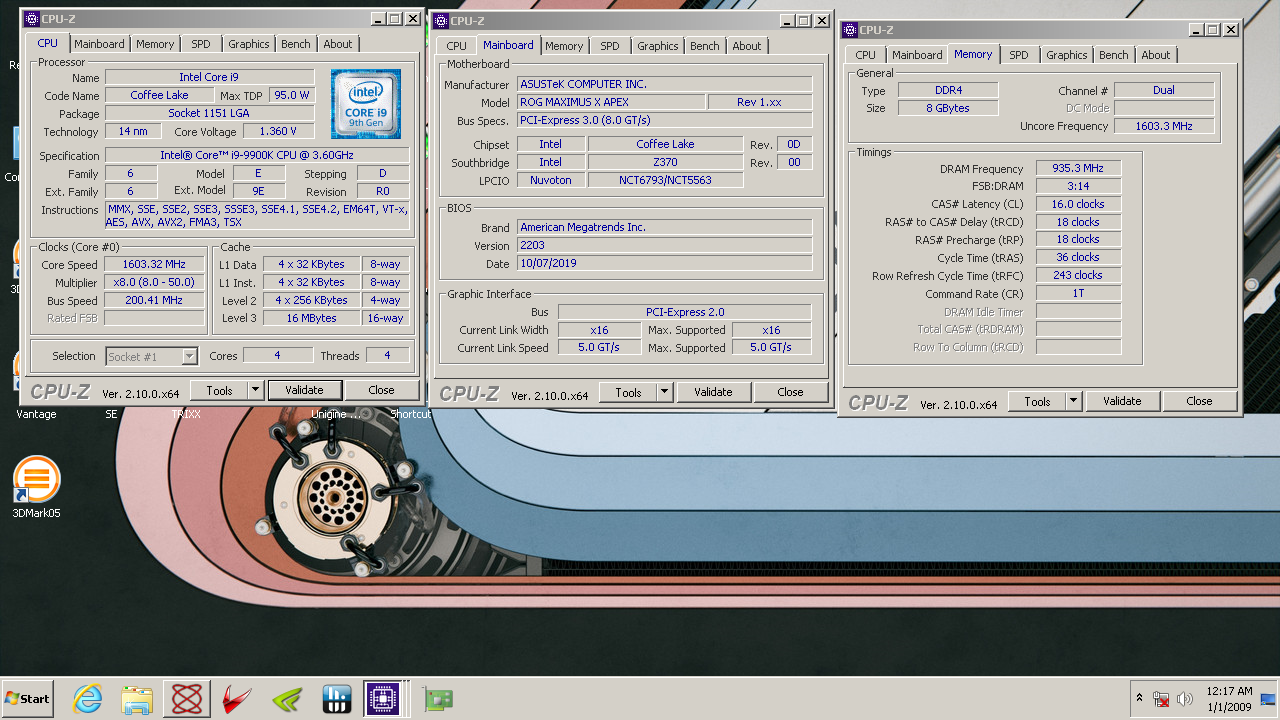Select SPD tab in middle Mainboard window
This screenshot has width=1280, height=720.
coord(610,46)
